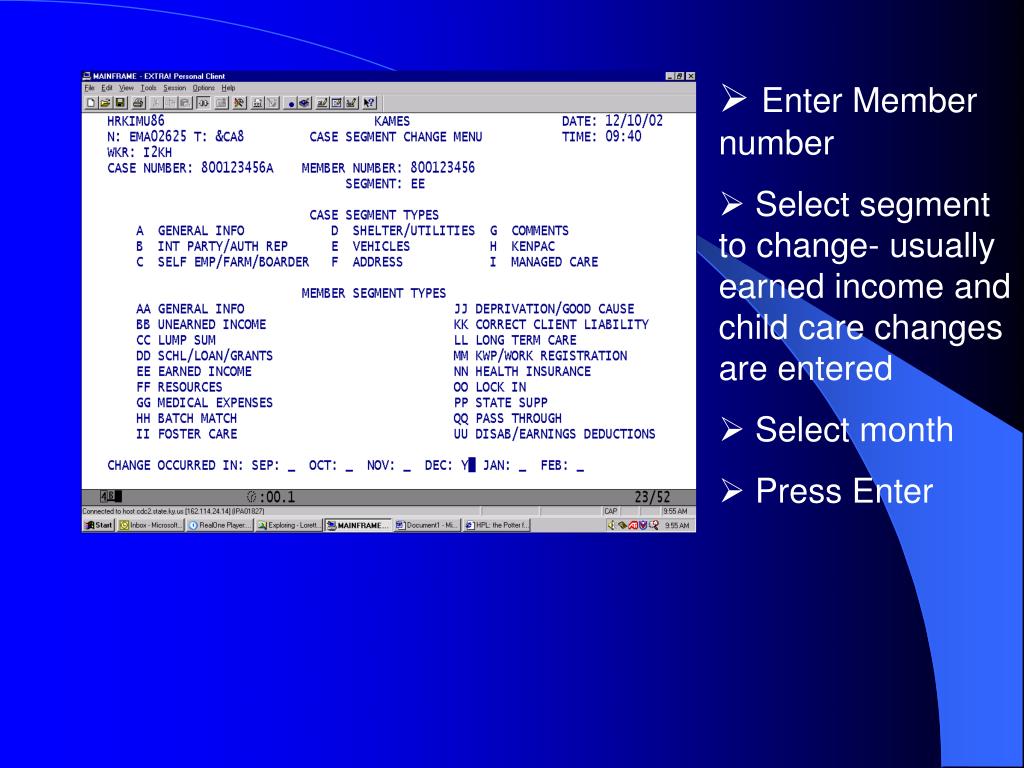Click the MM KWP/WORK REGISTRATION line
This screenshot has width=1024, height=768.
540,356
